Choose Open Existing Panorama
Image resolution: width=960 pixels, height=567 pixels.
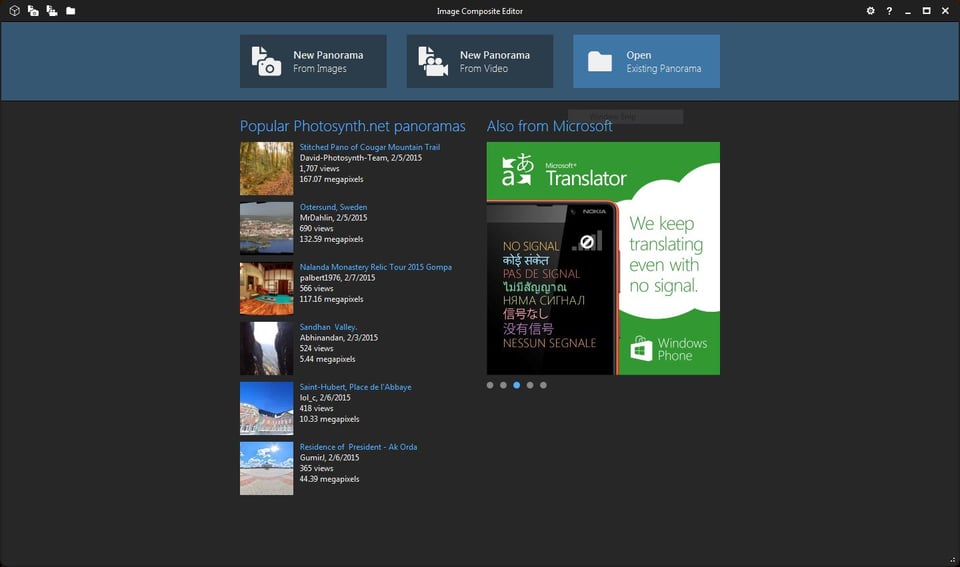[646, 61]
